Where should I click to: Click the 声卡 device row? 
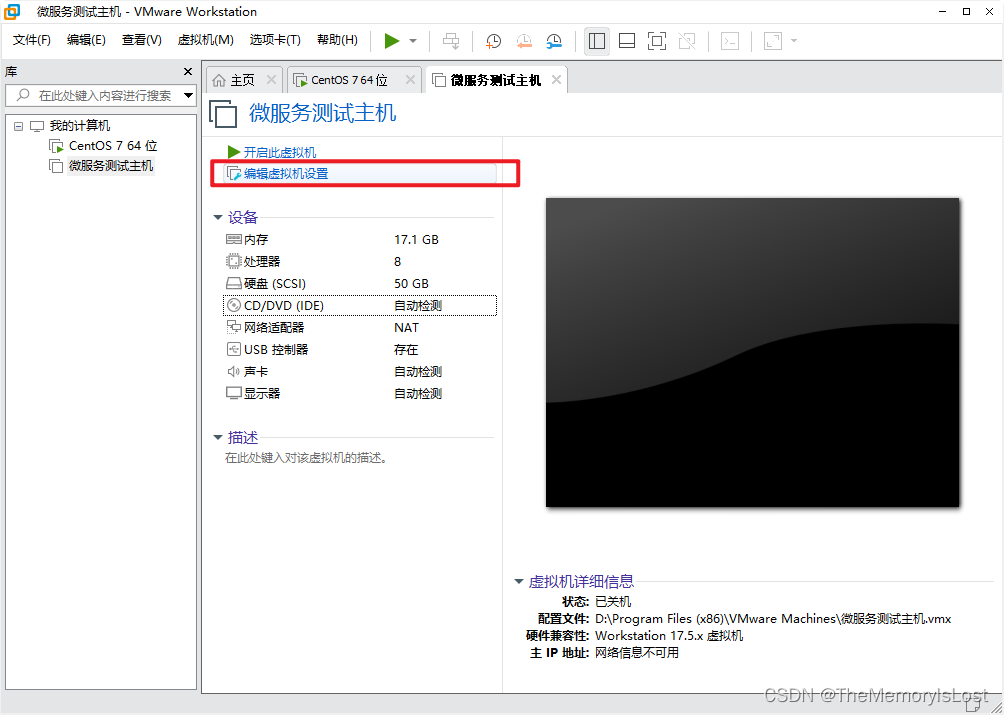tap(360, 371)
